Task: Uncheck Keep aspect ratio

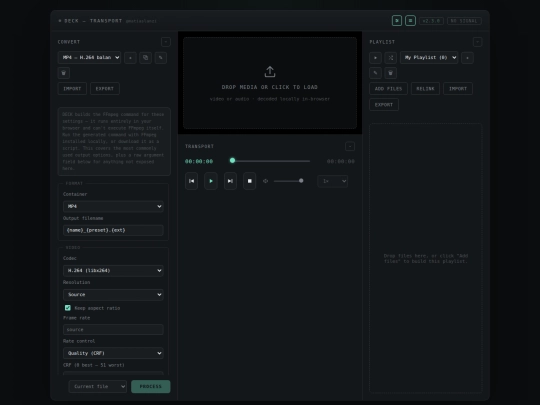Action: (x=68, y=308)
